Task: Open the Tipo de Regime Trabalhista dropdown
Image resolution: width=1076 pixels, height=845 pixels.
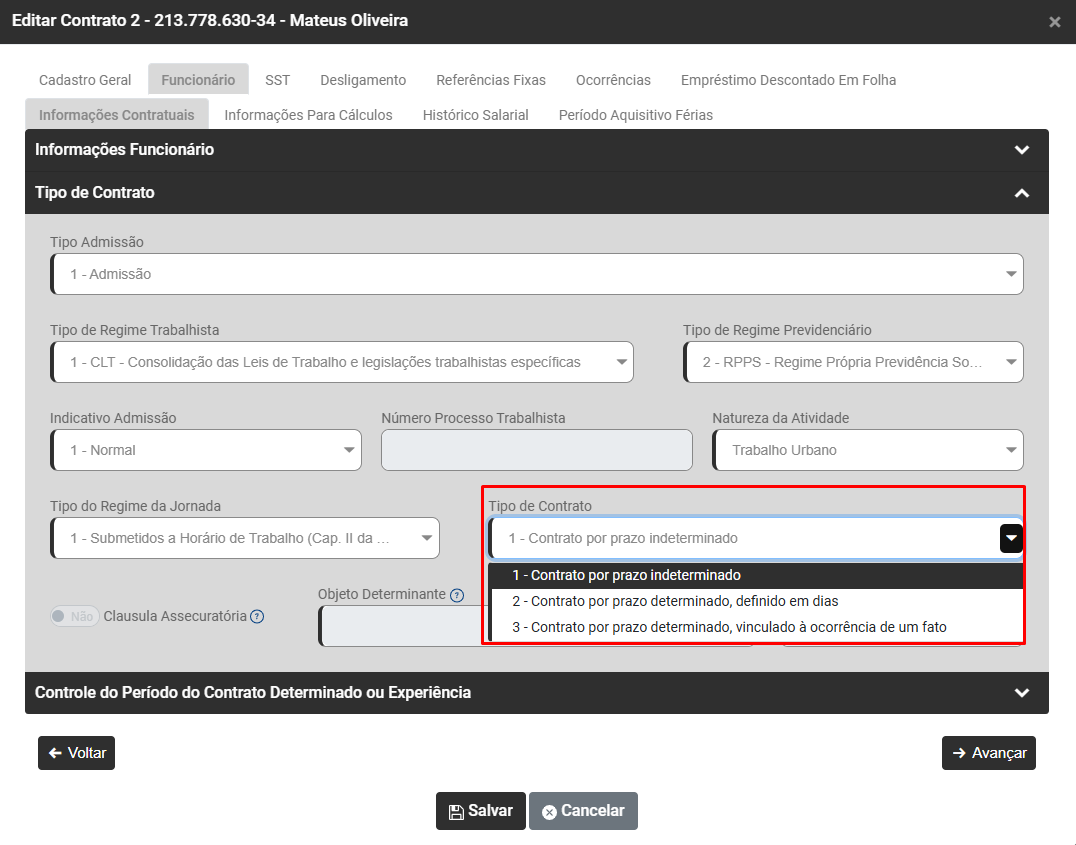Action: point(341,362)
